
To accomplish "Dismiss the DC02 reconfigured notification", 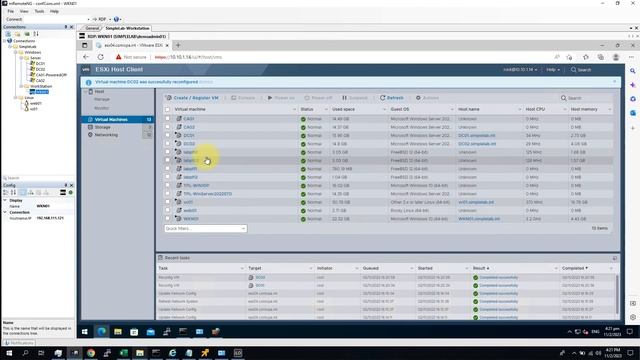I will (614, 82).
